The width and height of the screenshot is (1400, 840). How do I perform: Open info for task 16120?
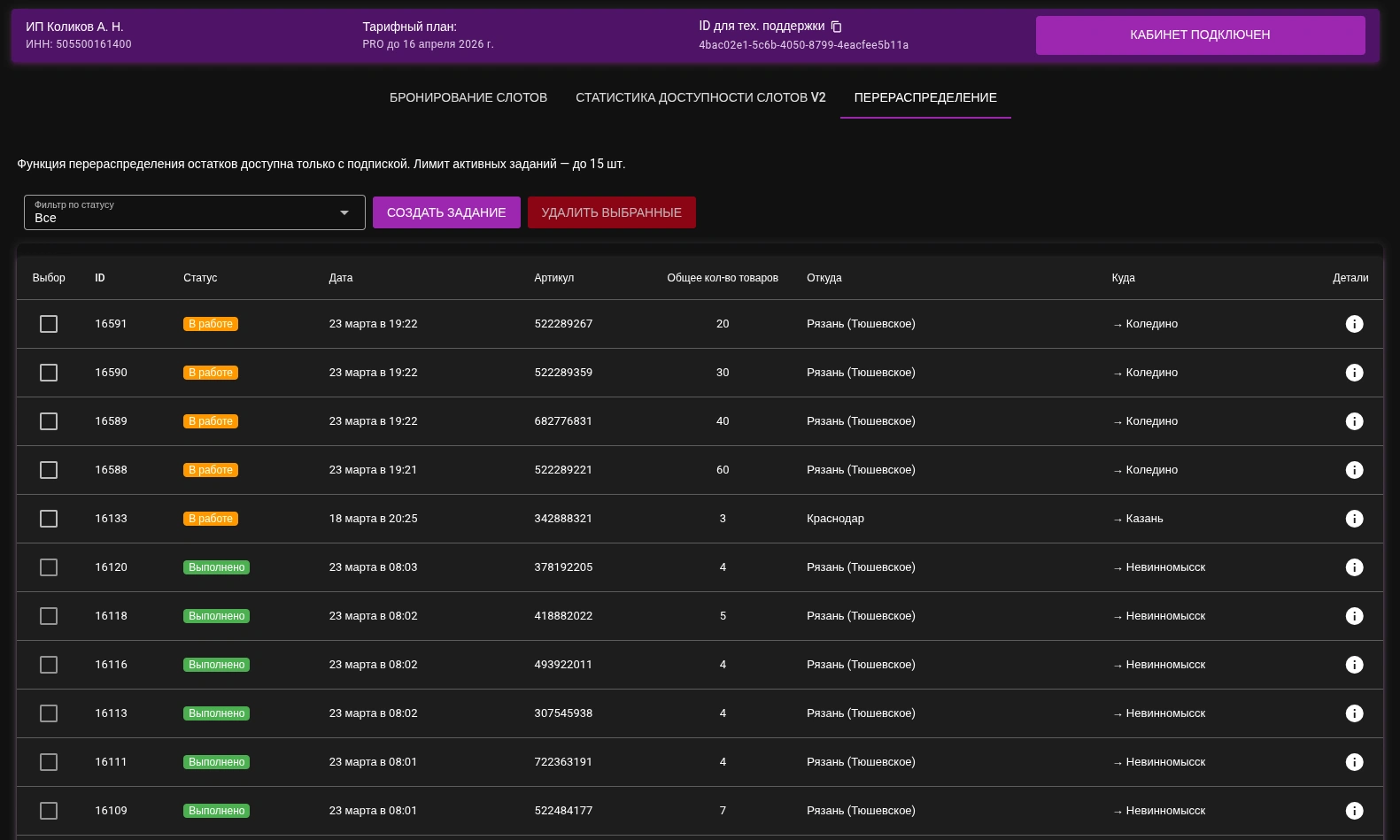coord(1354,567)
